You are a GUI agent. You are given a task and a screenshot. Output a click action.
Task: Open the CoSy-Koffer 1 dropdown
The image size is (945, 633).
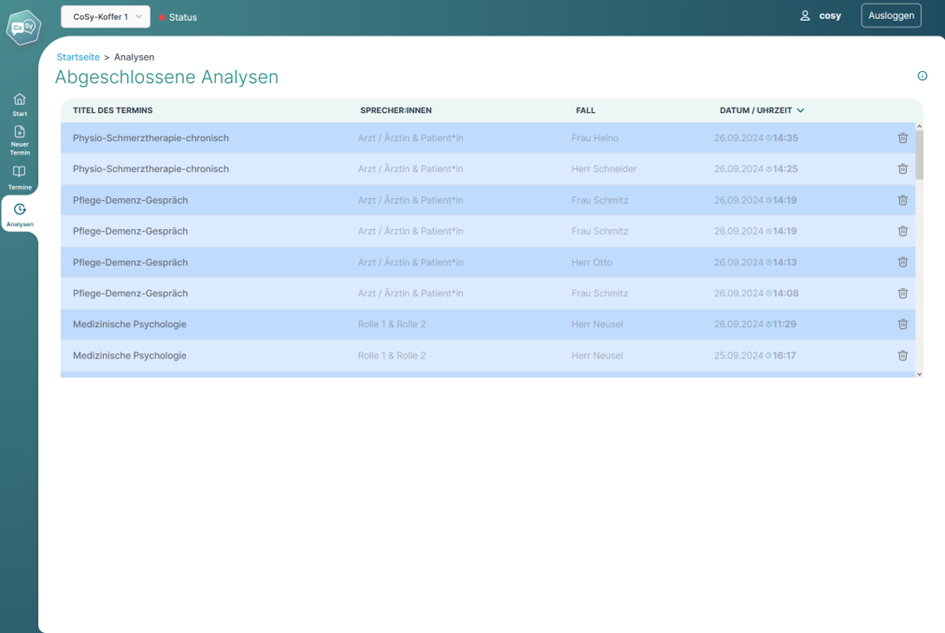pyautogui.click(x=105, y=16)
